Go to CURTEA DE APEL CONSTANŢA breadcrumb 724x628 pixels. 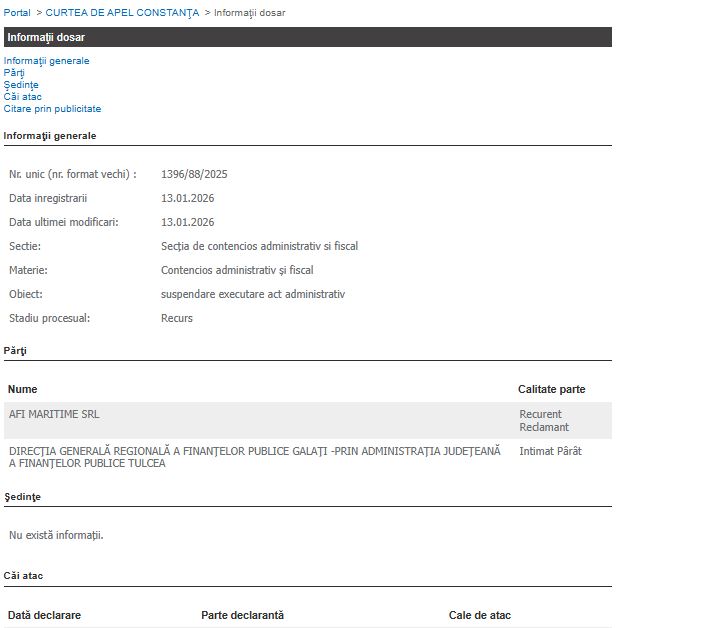122,12
